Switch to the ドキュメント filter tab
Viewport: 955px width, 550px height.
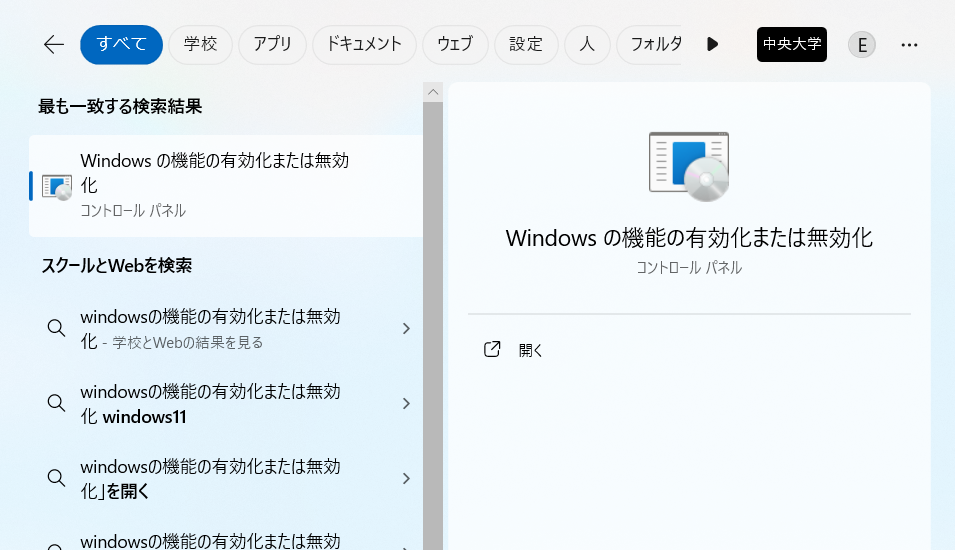click(364, 44)
